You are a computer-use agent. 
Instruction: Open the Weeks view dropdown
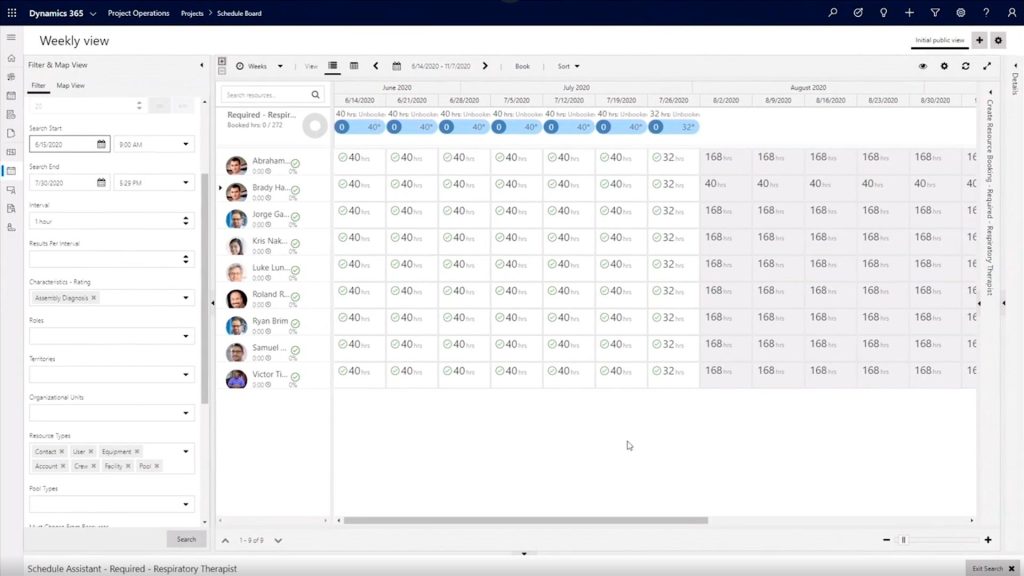[x=260, y=66]
